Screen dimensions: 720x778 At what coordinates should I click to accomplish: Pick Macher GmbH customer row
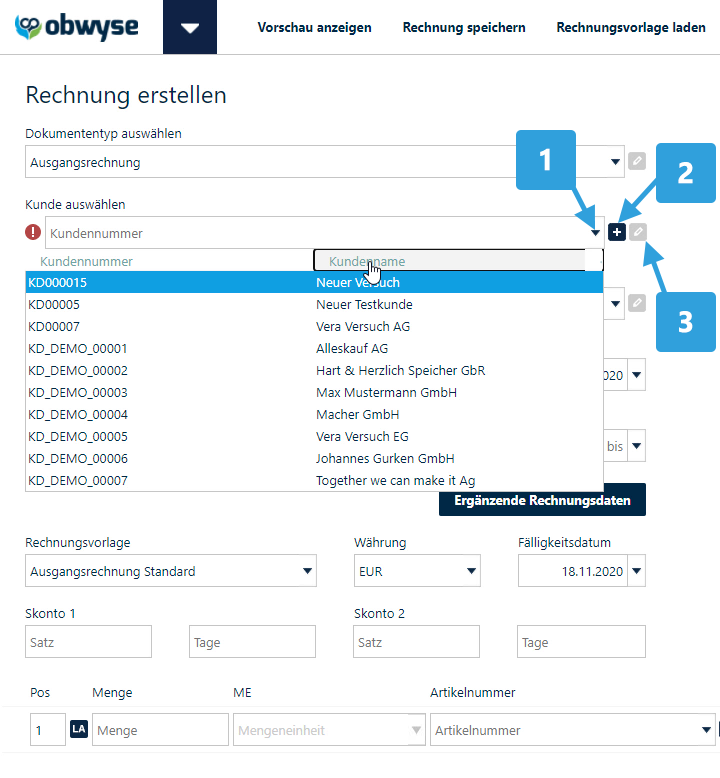point(315,414)
